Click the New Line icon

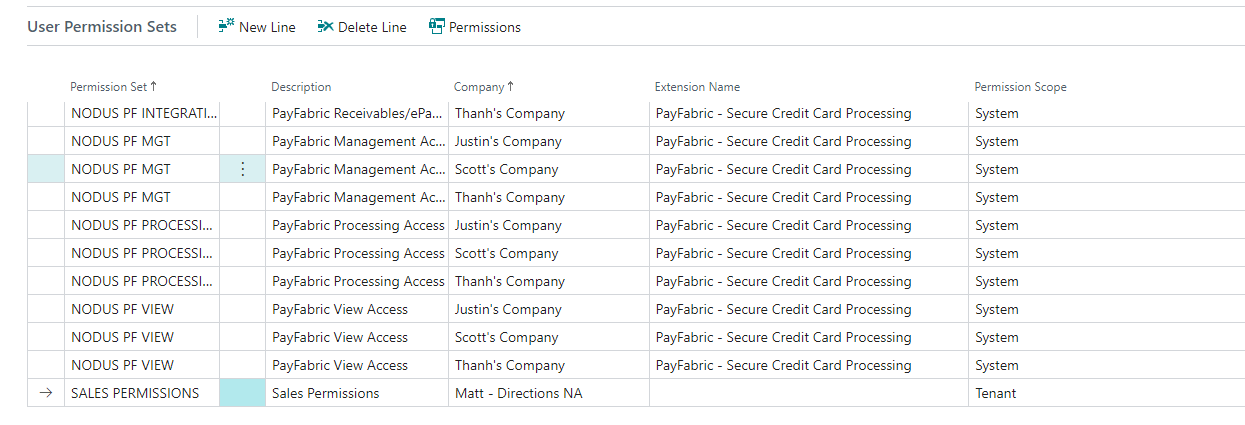click(226, 27)
